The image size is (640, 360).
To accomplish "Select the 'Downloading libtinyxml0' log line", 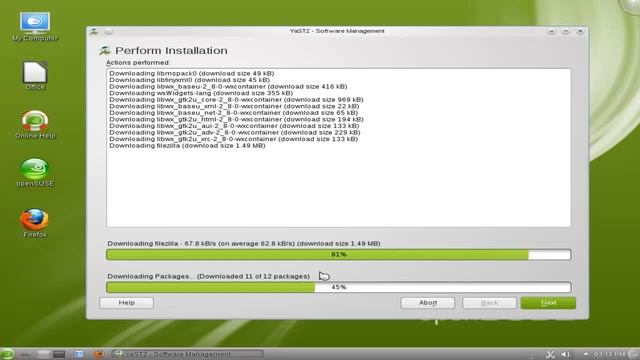I will pos(189,80).
